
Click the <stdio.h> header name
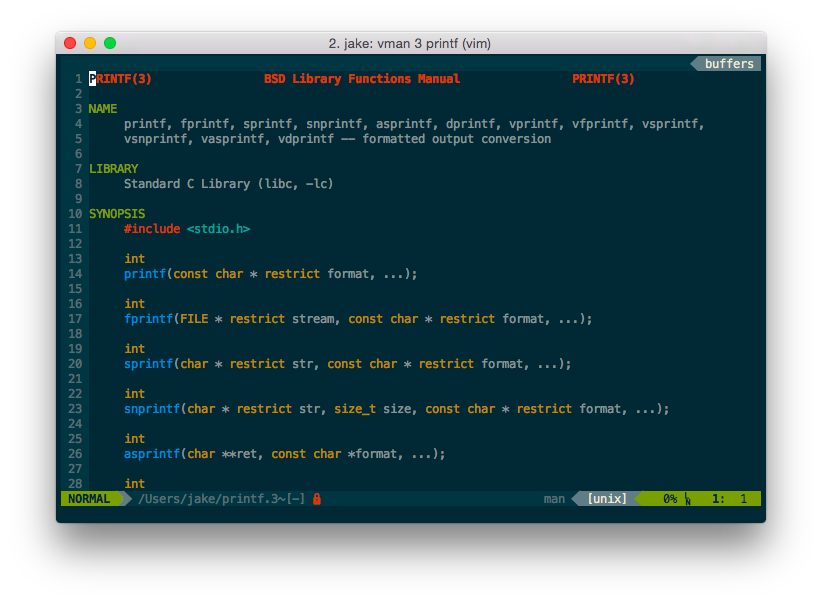pyautogui.click(x=218, y=229)
